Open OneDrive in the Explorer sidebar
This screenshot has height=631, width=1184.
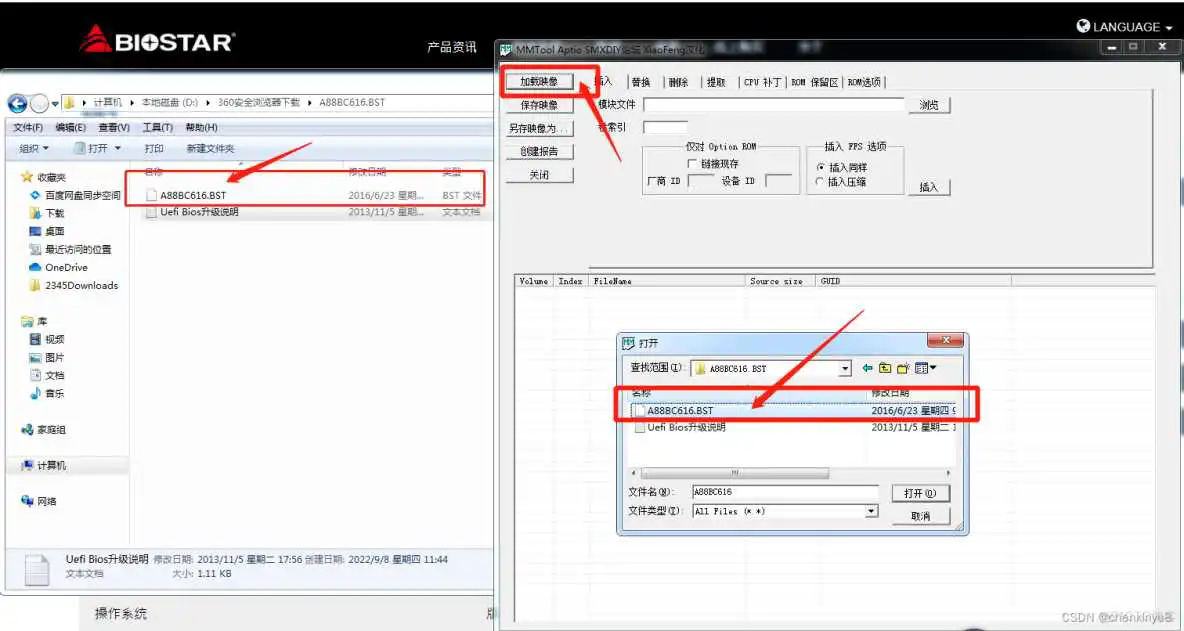pyautogui.click(x=66, y=268)
